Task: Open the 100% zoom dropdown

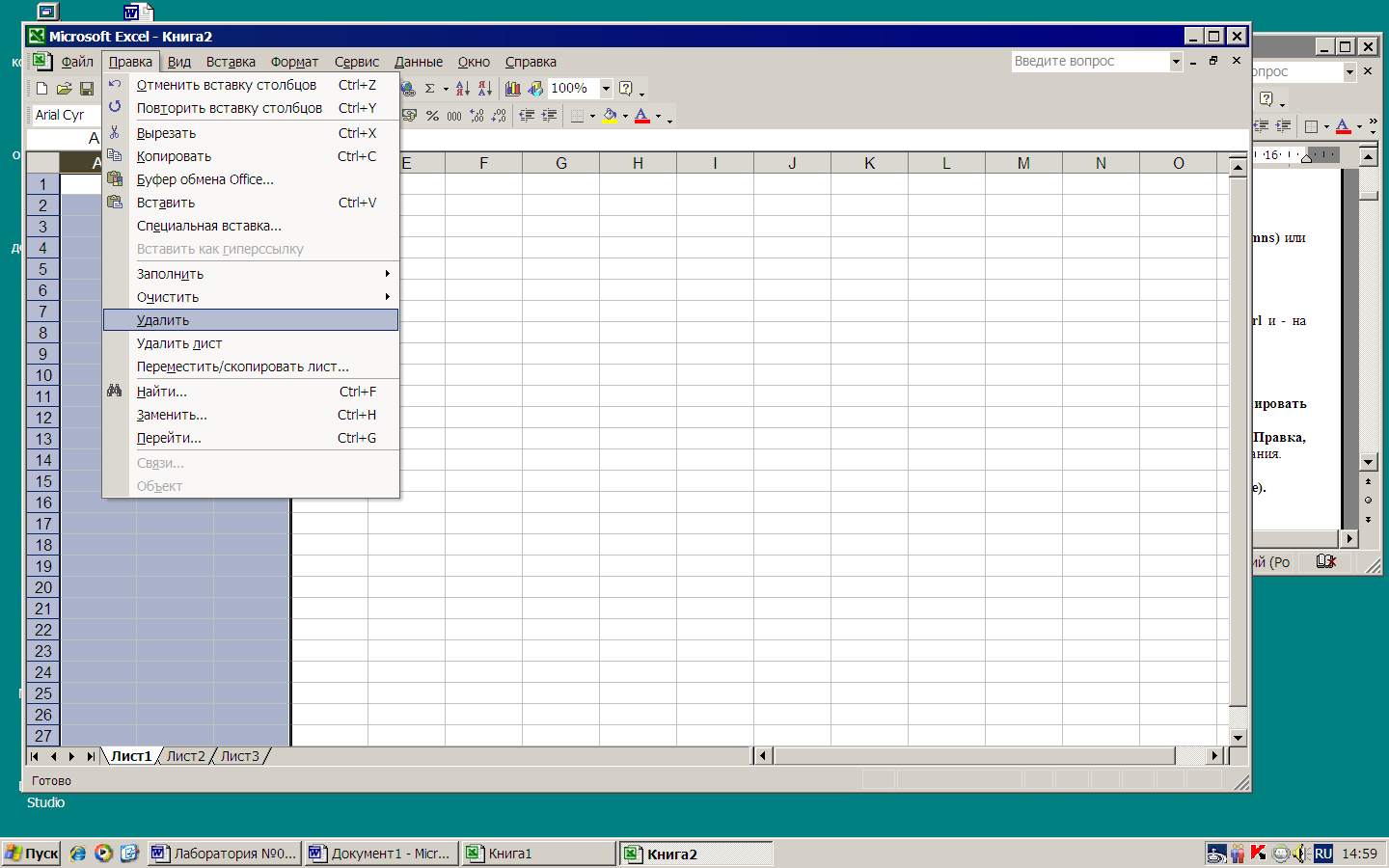Action: pyautogui.click(x=606, y=88)
